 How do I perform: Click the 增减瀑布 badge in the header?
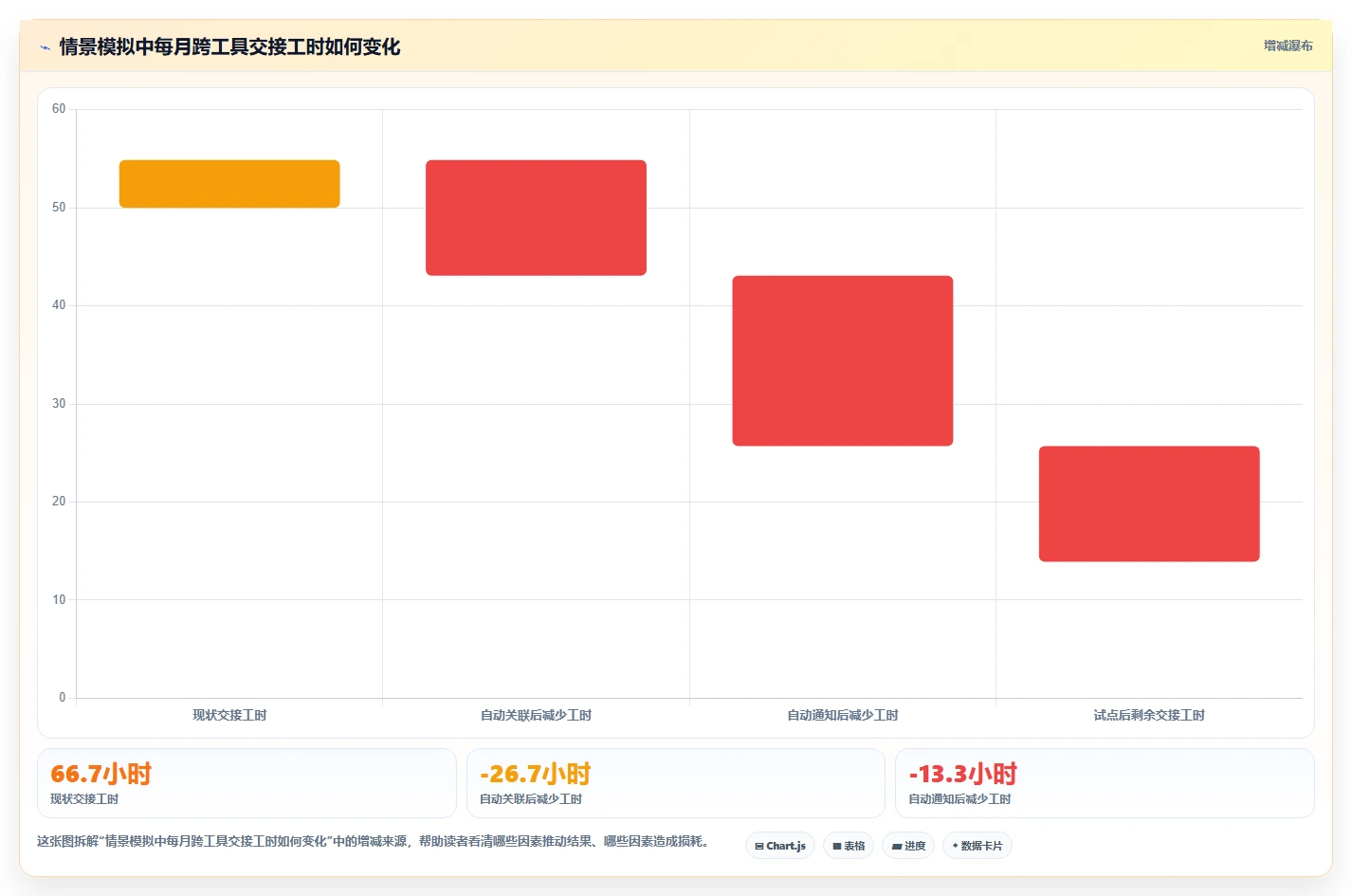tap(1288, 46)
